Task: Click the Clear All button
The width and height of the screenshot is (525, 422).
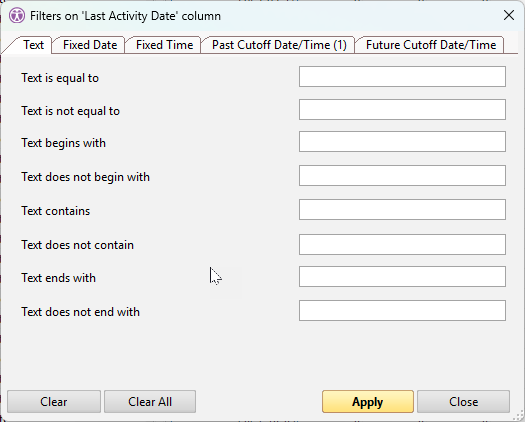Action: [x=150, y=401]
